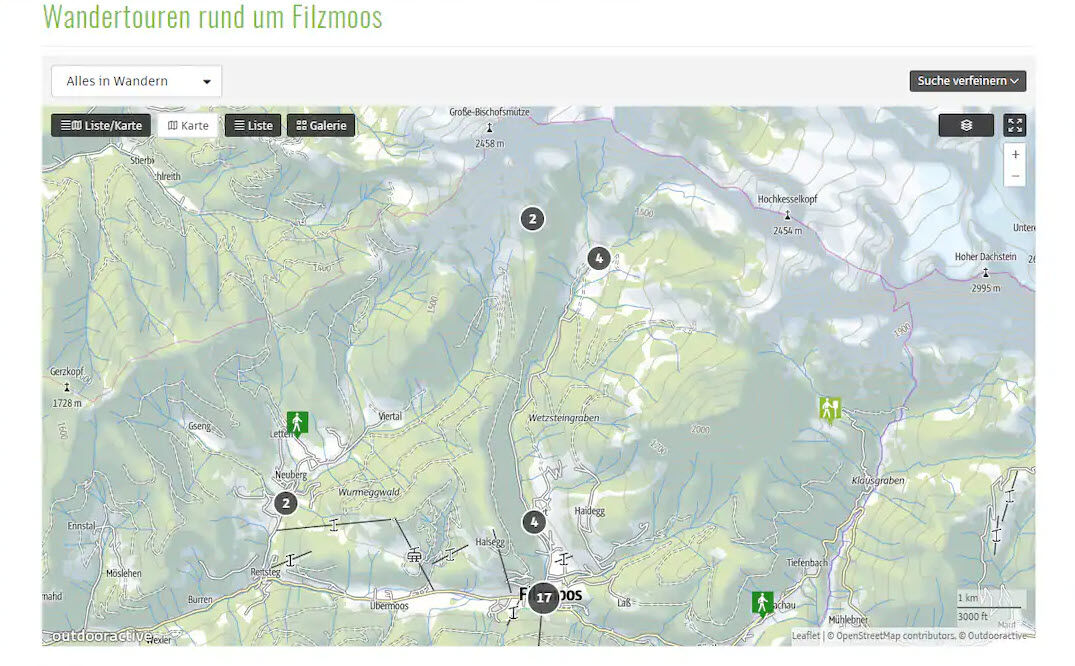Click the cluster of 4 above Filzmoos

pyautogui.click(x=534, y=521)
